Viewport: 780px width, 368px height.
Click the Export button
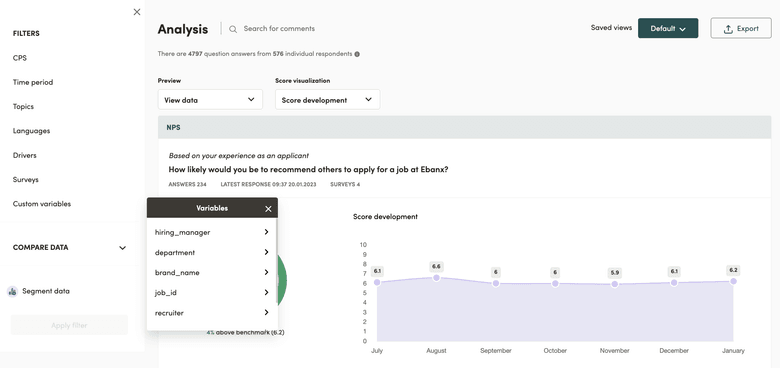click(741, 28)
